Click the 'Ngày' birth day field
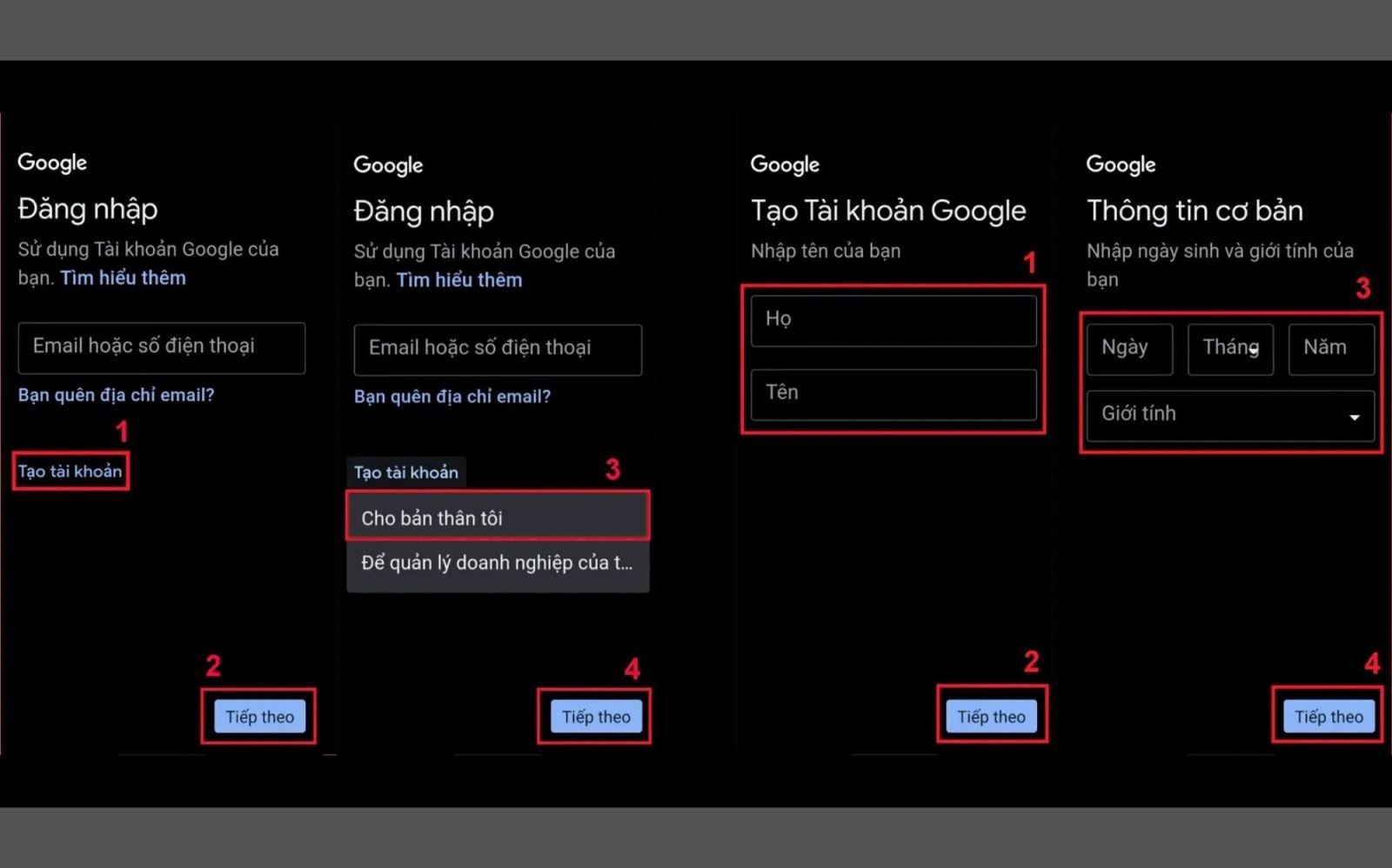 (1129, 349)
